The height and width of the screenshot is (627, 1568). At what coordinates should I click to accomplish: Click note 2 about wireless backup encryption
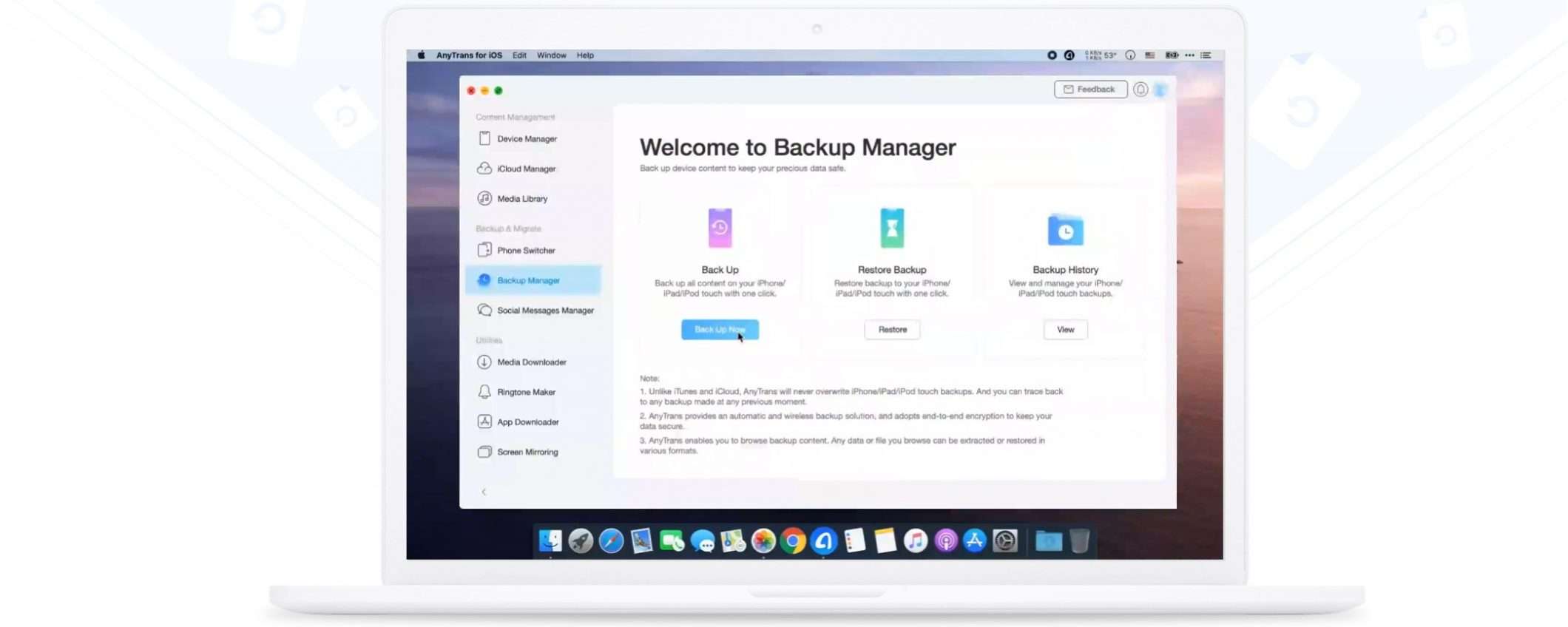846,421
